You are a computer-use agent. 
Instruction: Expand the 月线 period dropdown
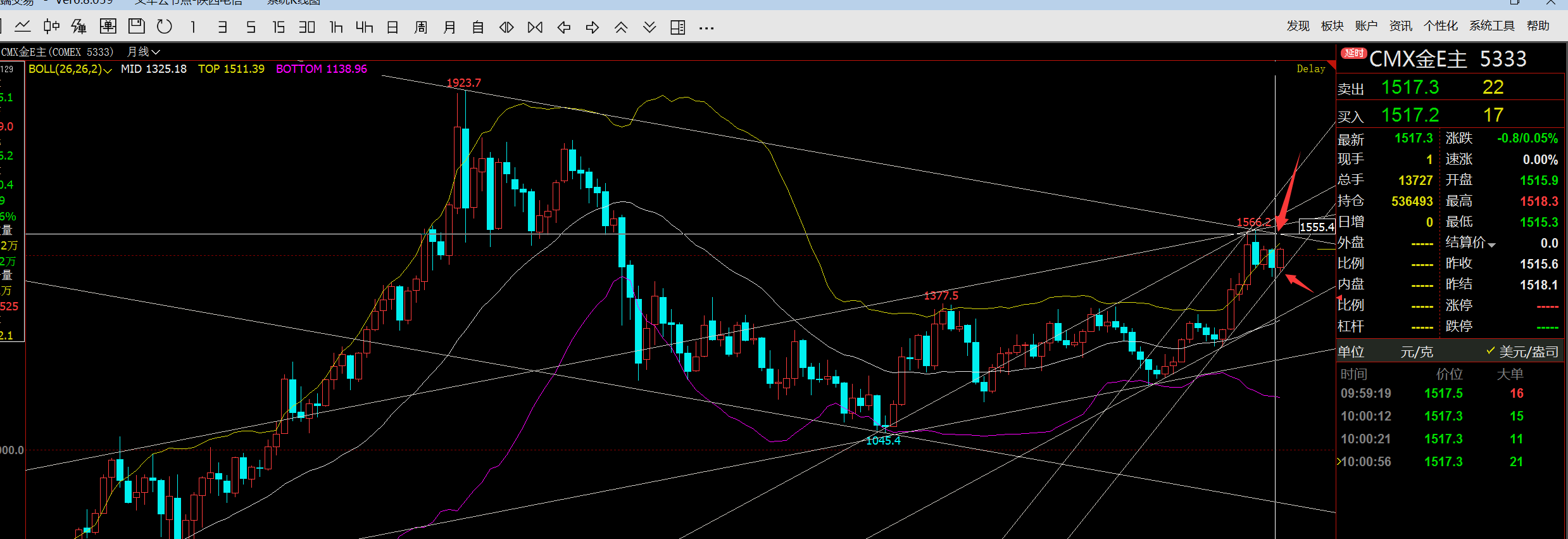[x=144, y=52]
